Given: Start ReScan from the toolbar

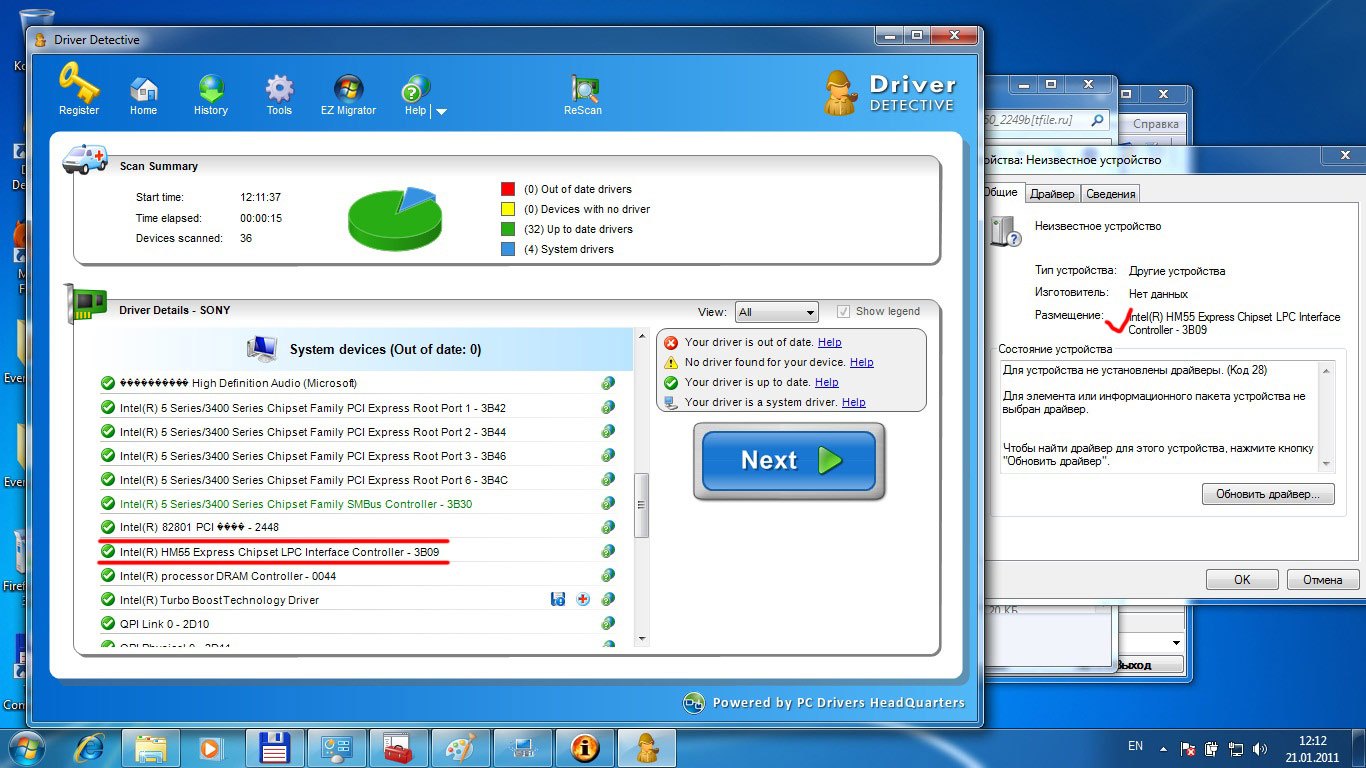Looking at the screenshot, I should pos(583,96).
